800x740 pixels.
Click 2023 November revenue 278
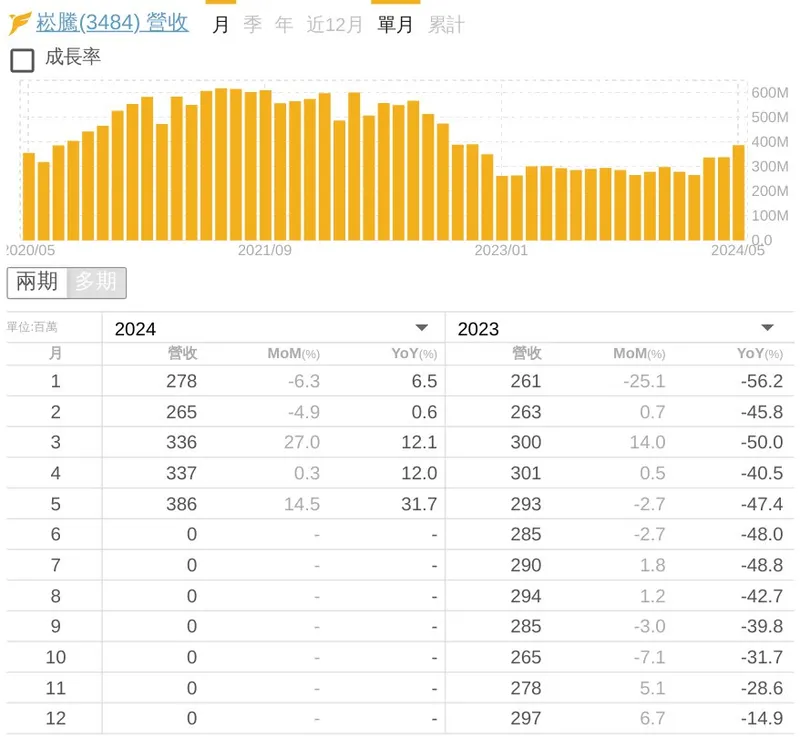point(526,688)
